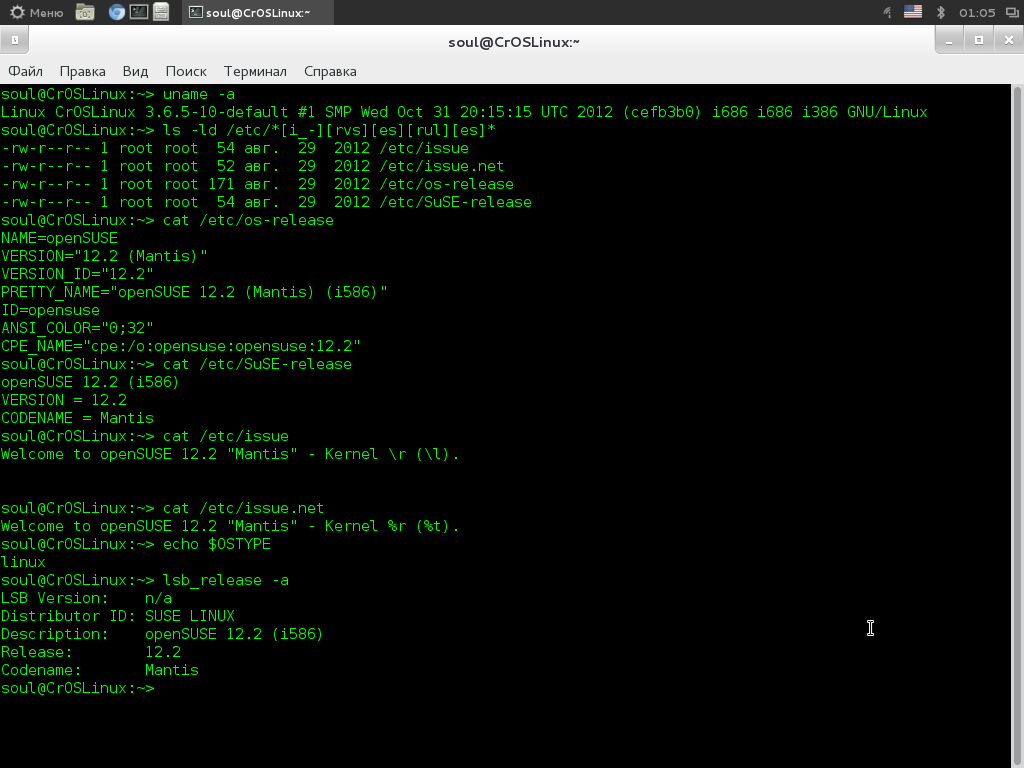Open the 01:05 clock applet

coord(977,12)
